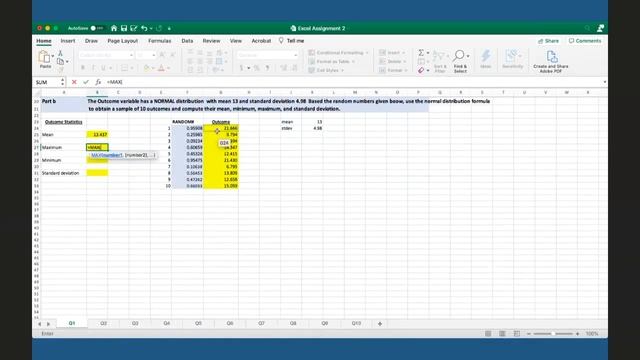
Task: Switch to Page Layout view status icon
Action: pos(502,333)
